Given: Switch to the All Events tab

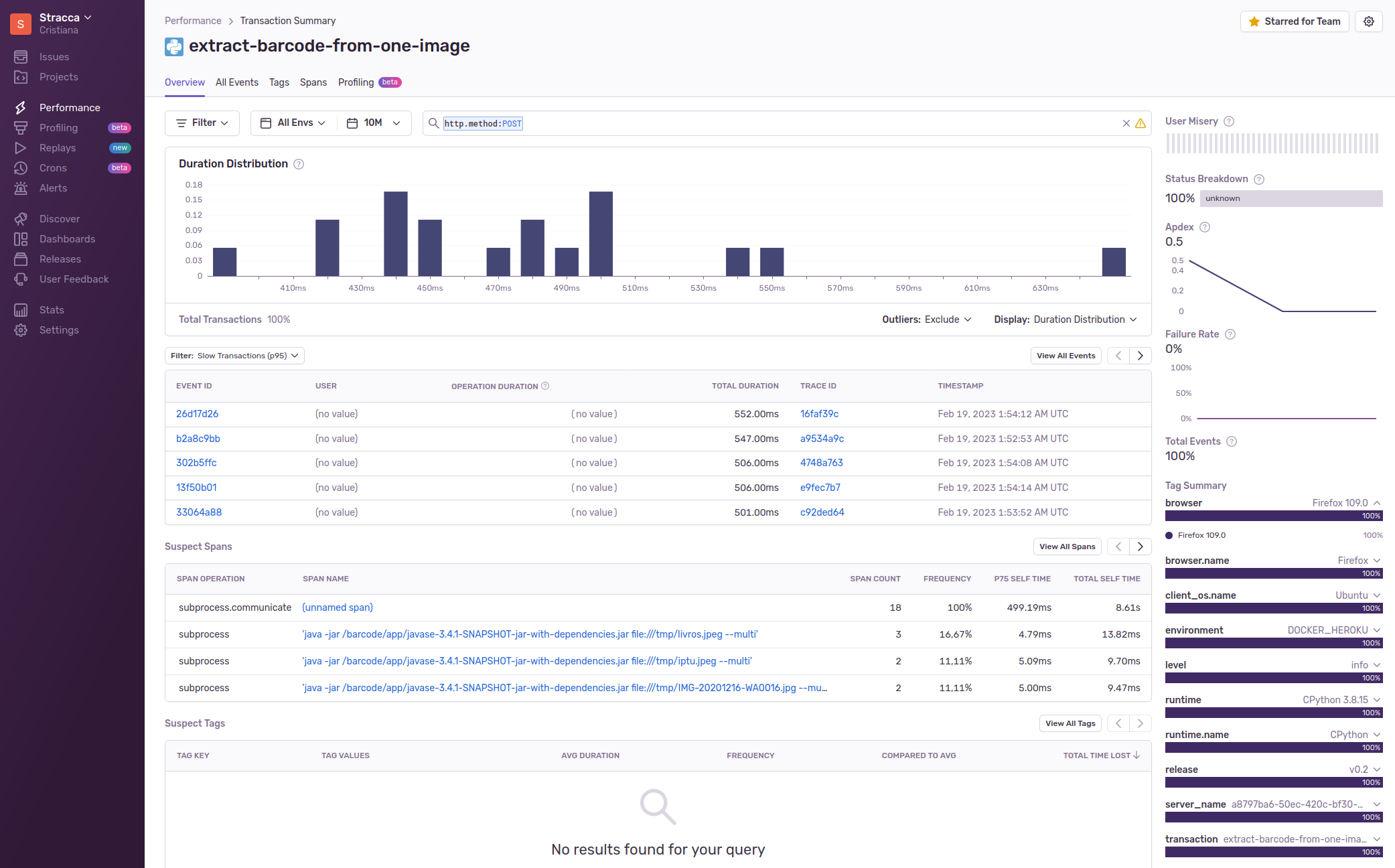Looking at the screenshot, I should 236,82.
